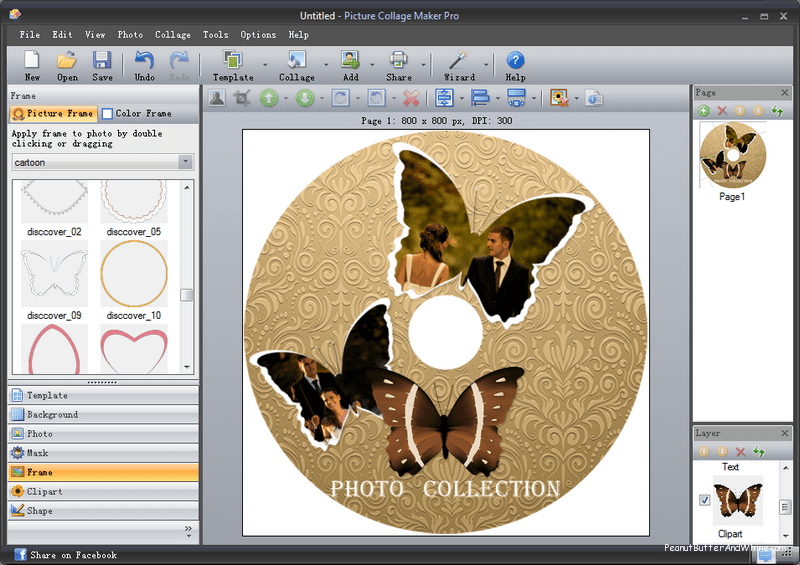
Task: Expand the Share button dropdown arrow
Action: coord(424,66)
